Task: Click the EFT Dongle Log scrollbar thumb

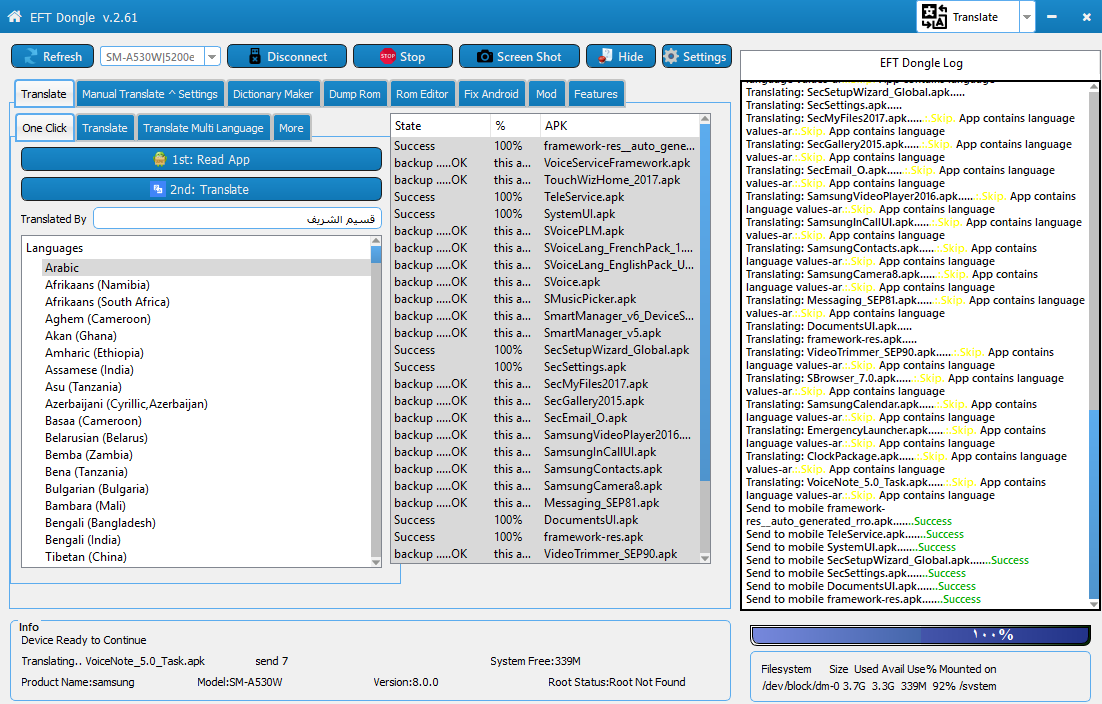Action: click(x=1094, y=502)
